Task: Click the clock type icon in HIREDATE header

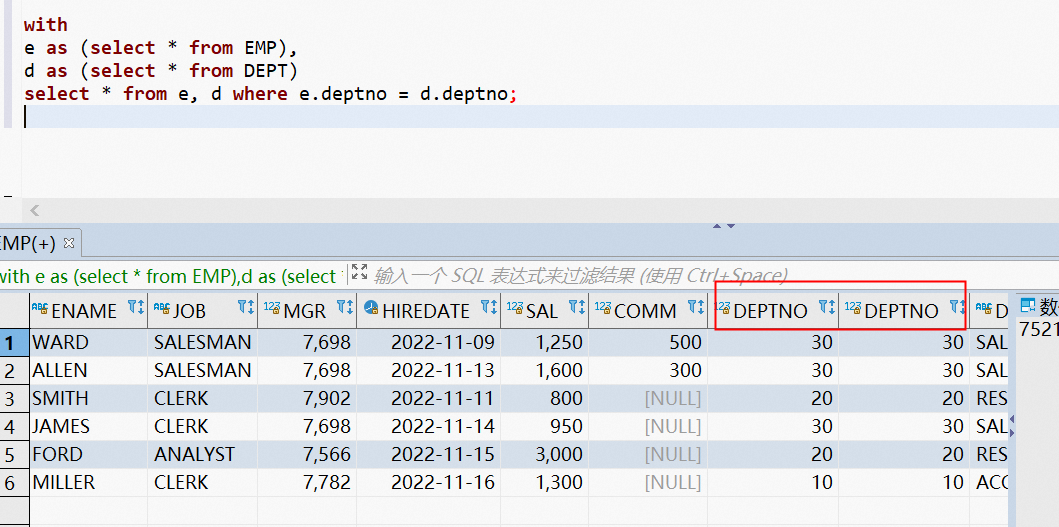Action: pyautogui.click(x=371, y=310)
